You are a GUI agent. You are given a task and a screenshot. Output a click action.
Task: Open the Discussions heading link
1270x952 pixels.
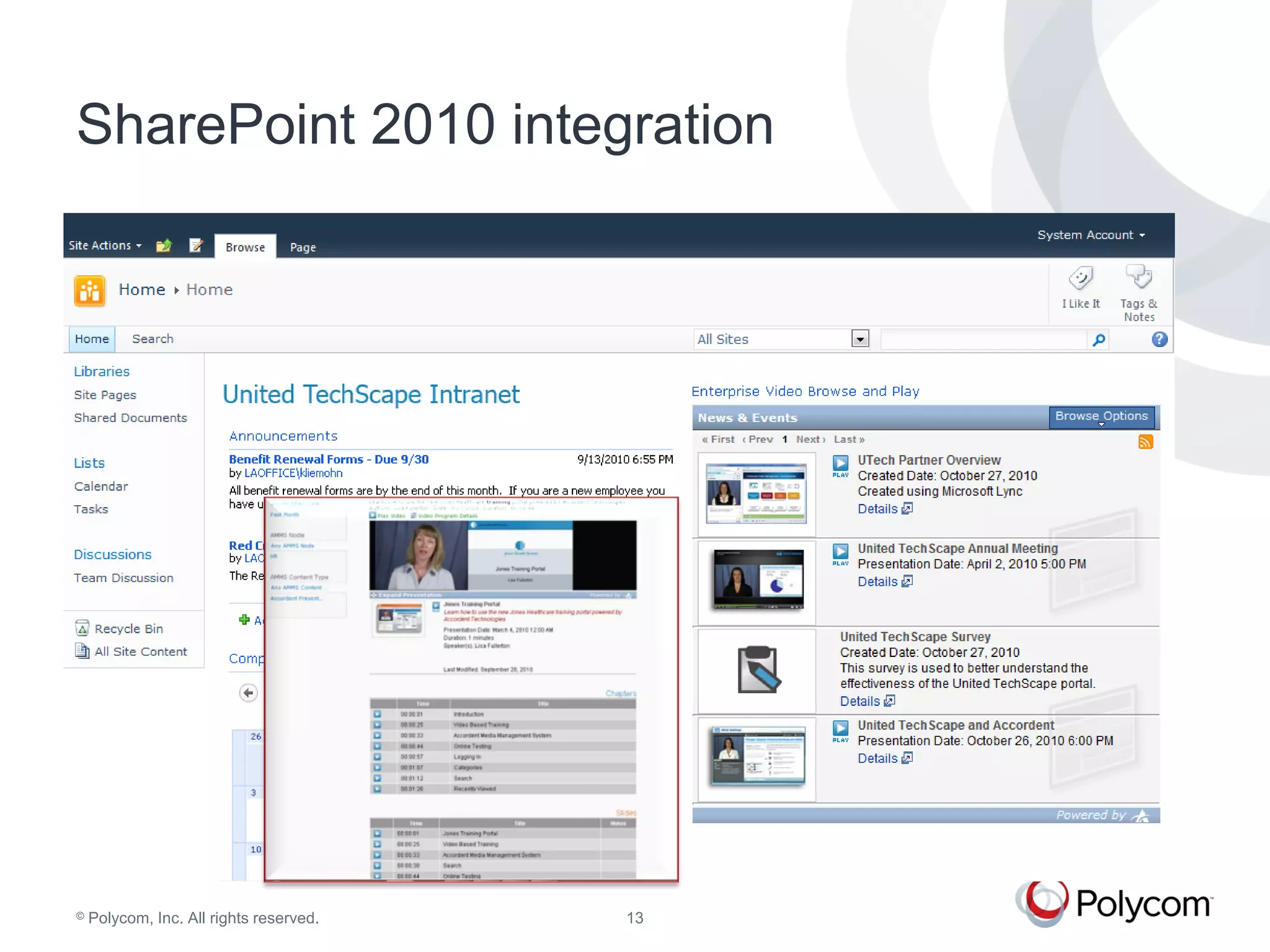click(112, 555)
